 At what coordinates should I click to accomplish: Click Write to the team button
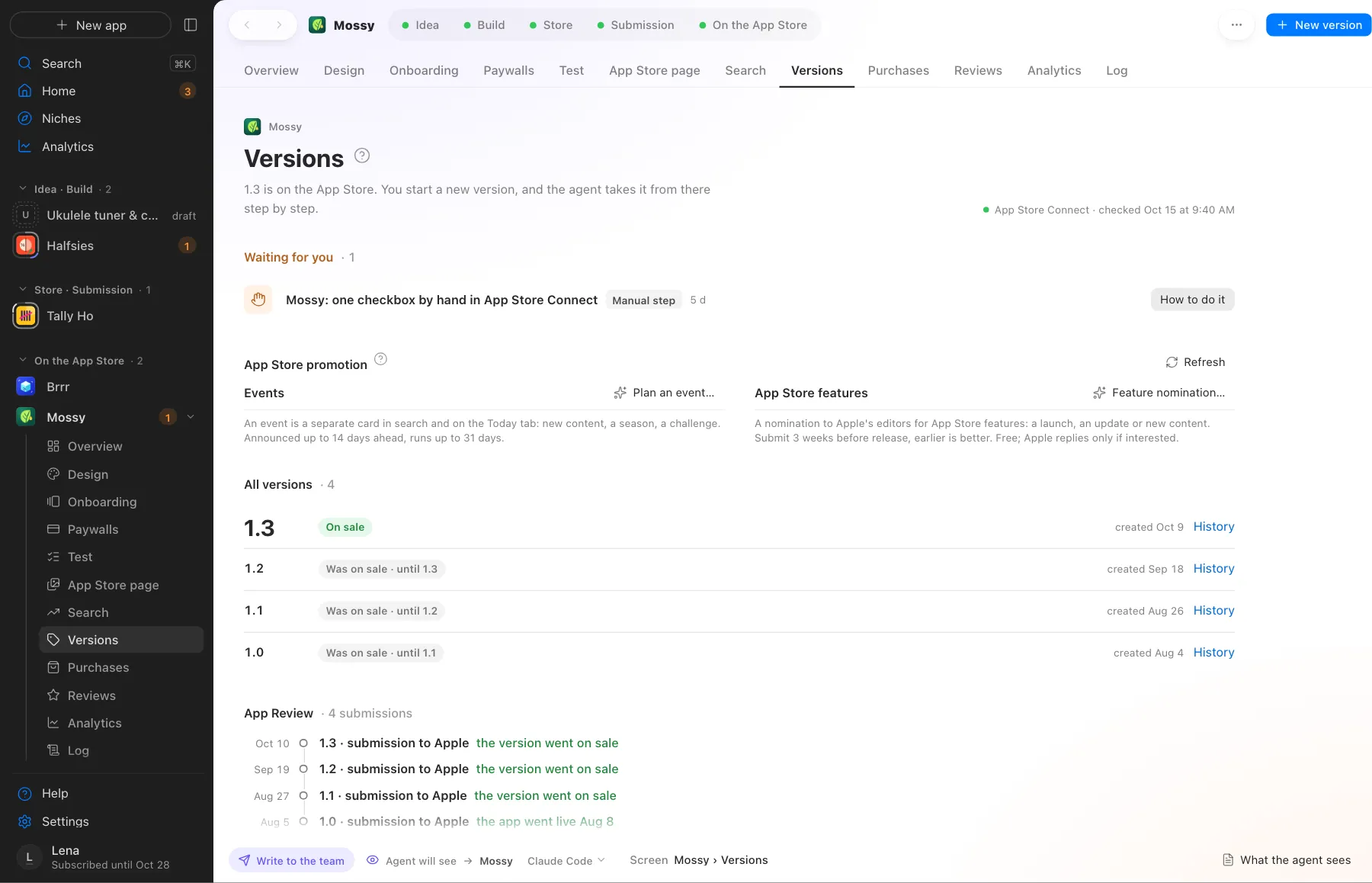[x=292, y=860]
